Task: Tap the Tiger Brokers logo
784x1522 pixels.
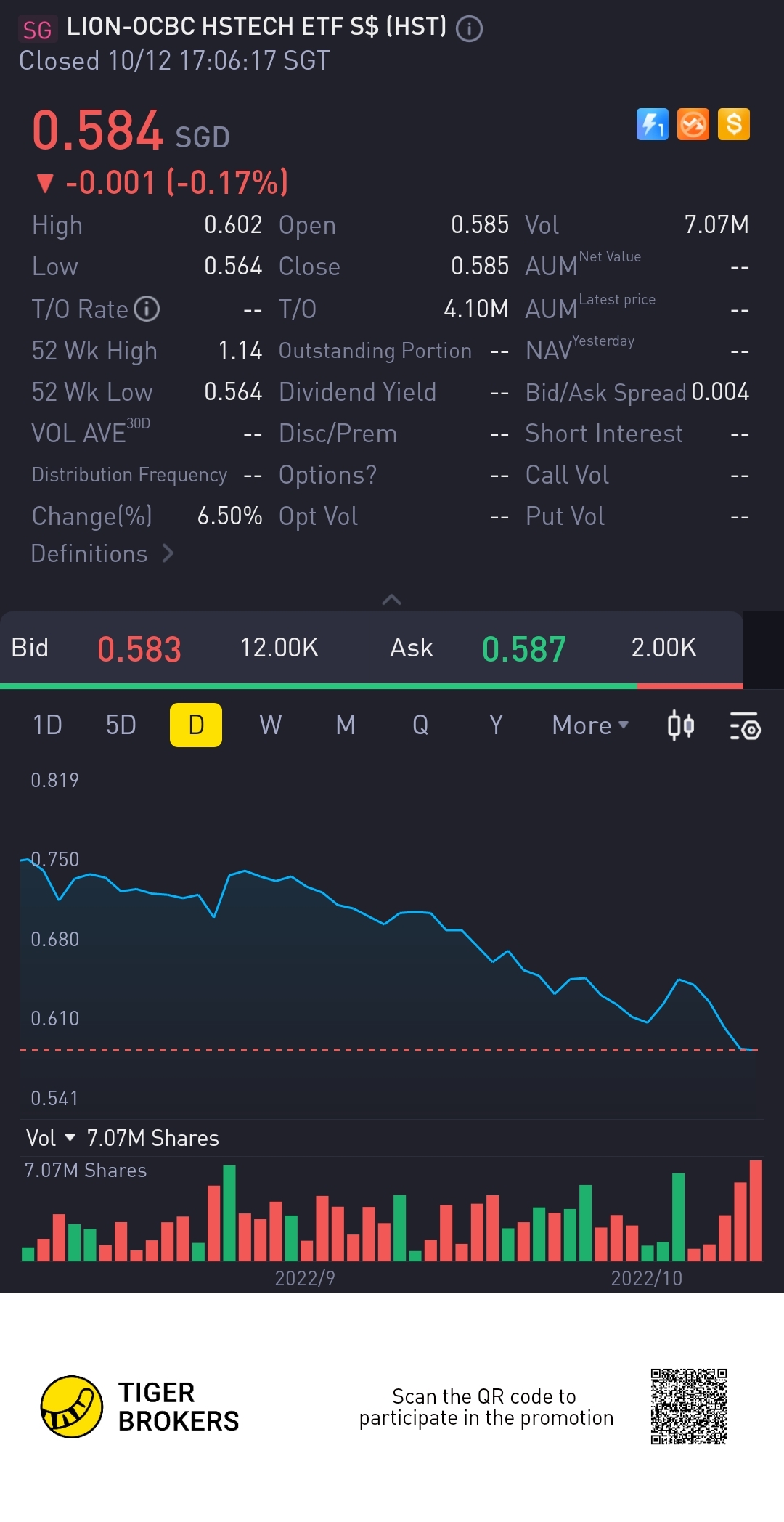Action: [72, 1407]
